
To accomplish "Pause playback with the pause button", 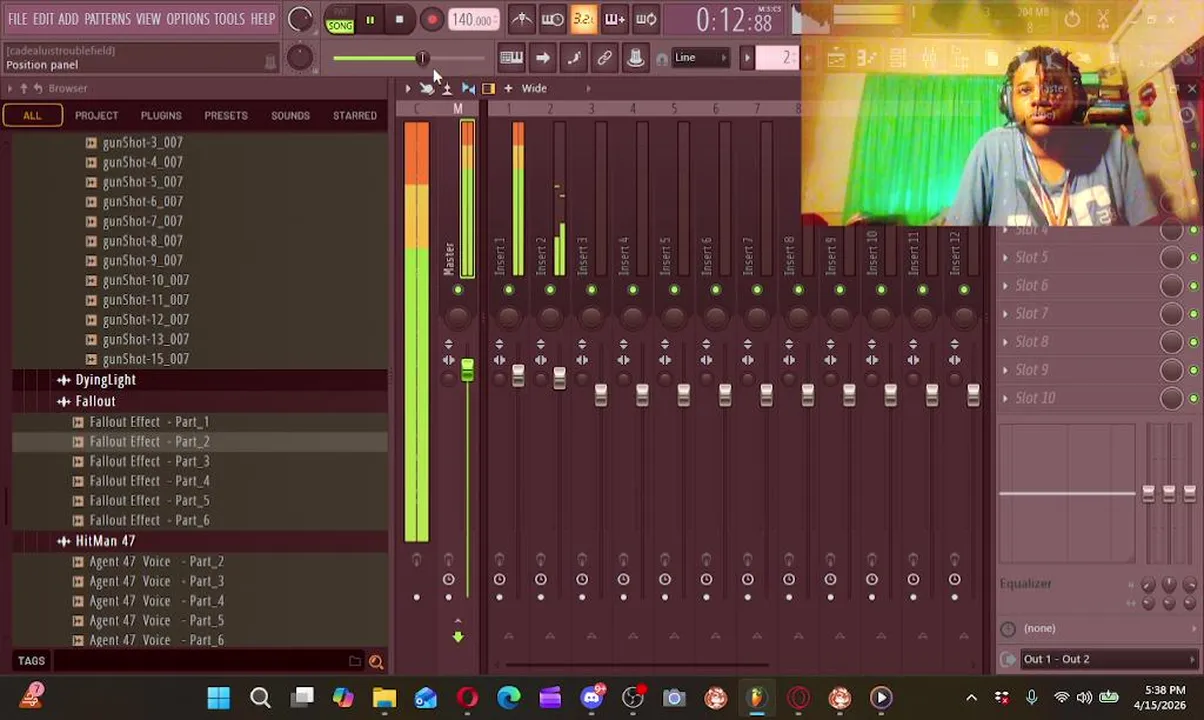I will tap(370, 20).
